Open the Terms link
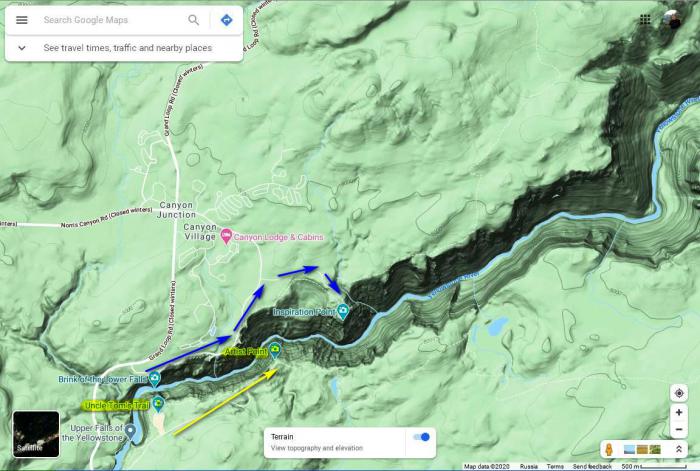700x471 pixels. (x=555, y=466)
